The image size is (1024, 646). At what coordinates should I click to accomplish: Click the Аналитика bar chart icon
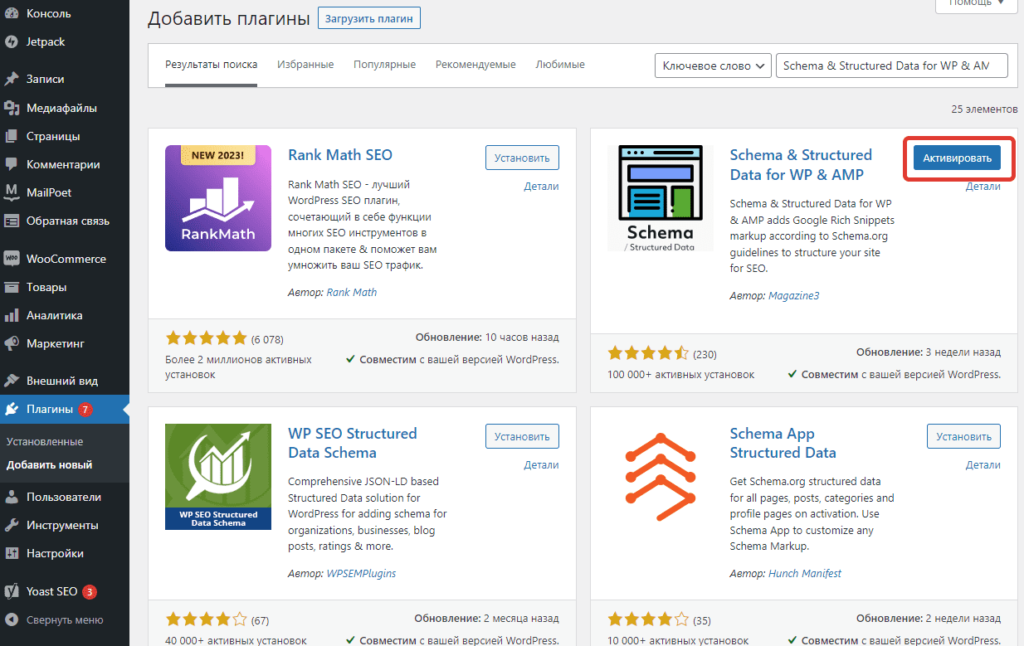[11, 315]
